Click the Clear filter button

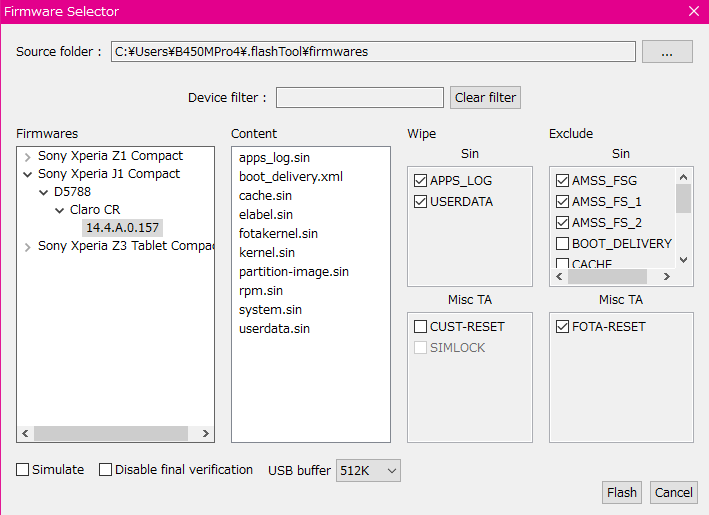pyautogui.click(x=485, y=98)
